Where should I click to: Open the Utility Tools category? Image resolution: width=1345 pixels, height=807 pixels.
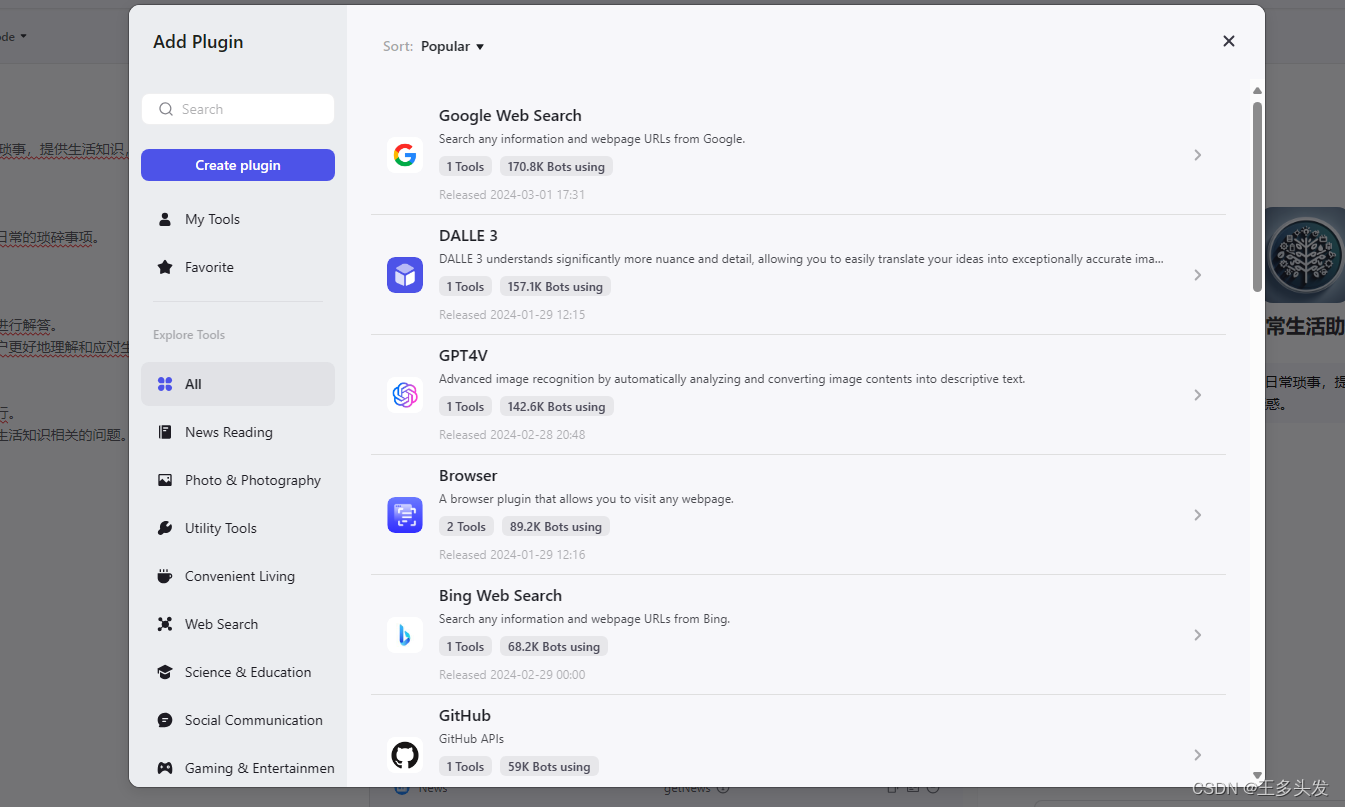pos(238,528)
